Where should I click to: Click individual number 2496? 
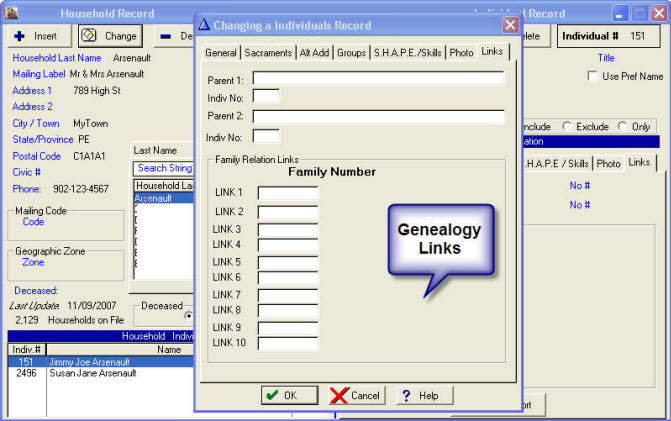[26, 373]
